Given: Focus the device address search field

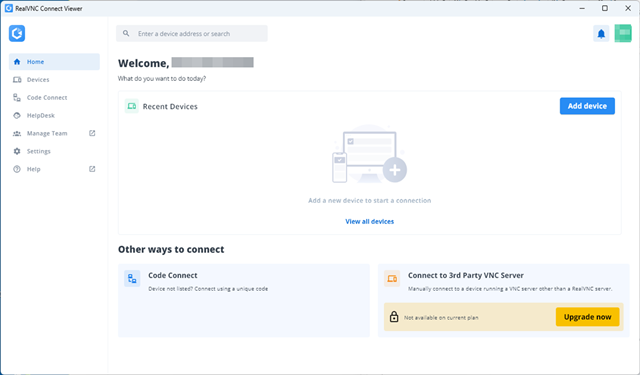Looking at the screenshot, I should [x=192, y=33].
